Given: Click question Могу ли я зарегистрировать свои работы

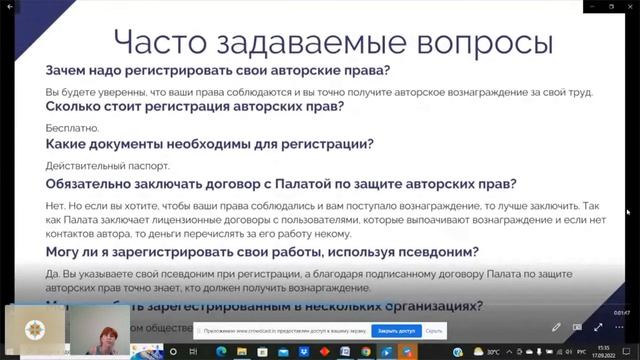Looking at the screenshot, I should pyautogui.click(x=262, y=252).
